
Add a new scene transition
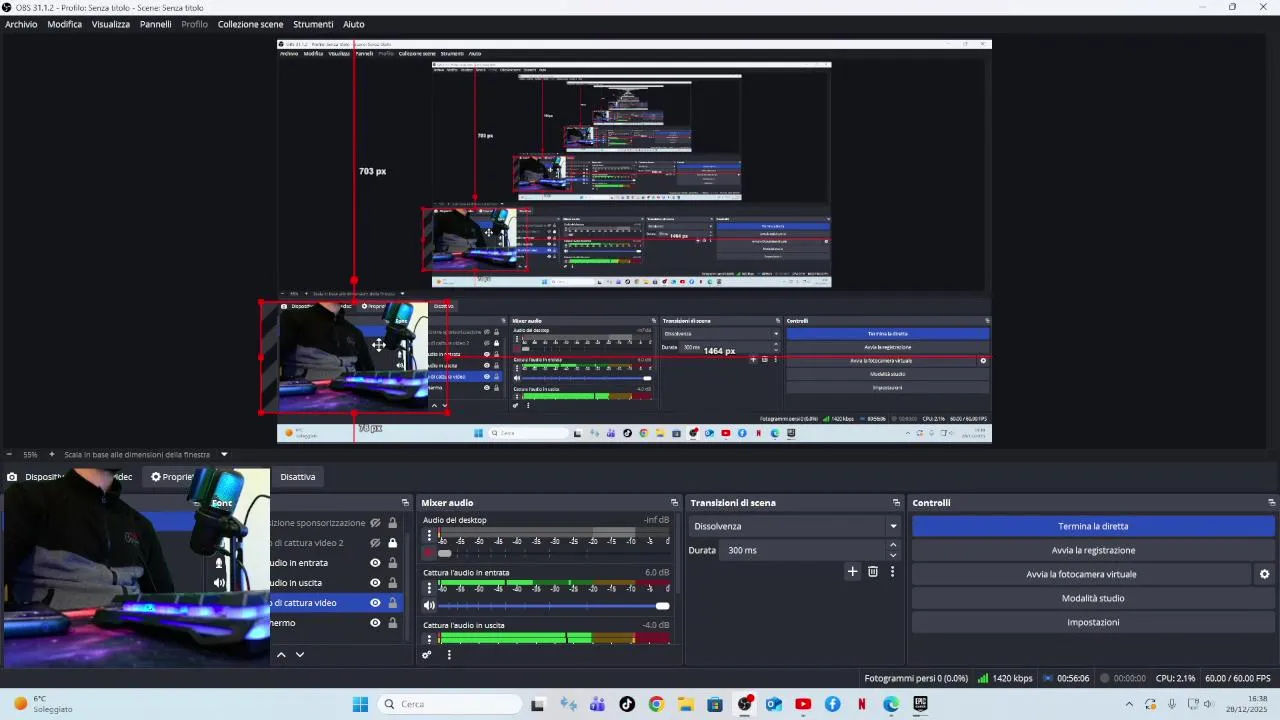[x=852, y=571]
